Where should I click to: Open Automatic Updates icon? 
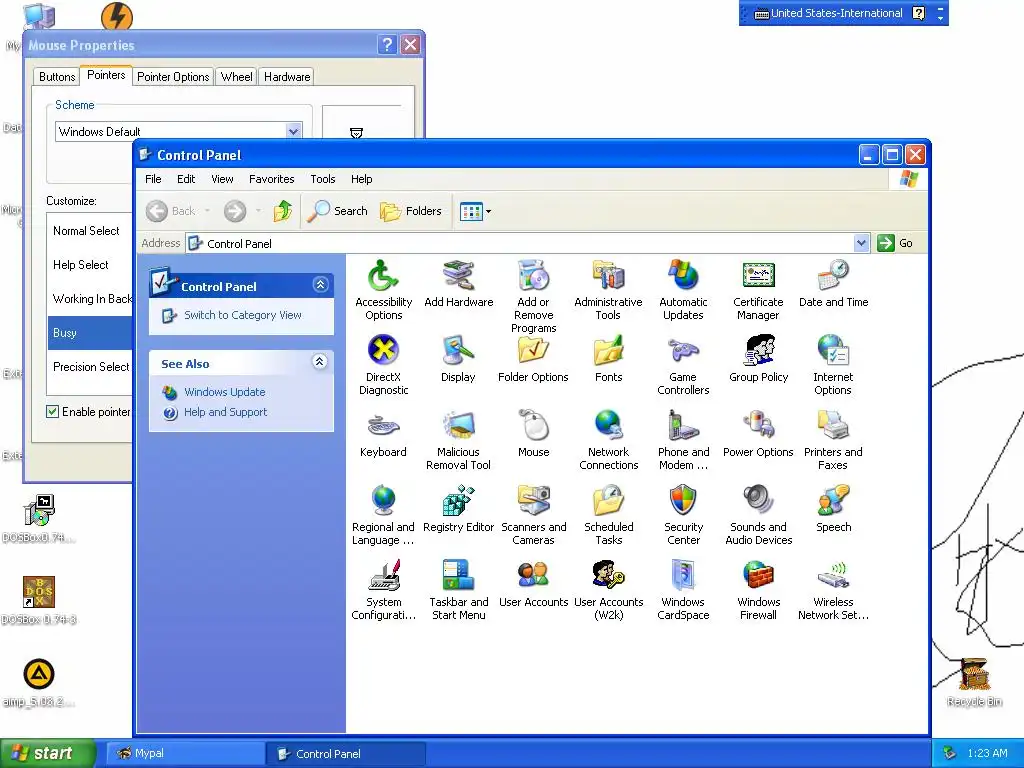(x=683, y=290)
